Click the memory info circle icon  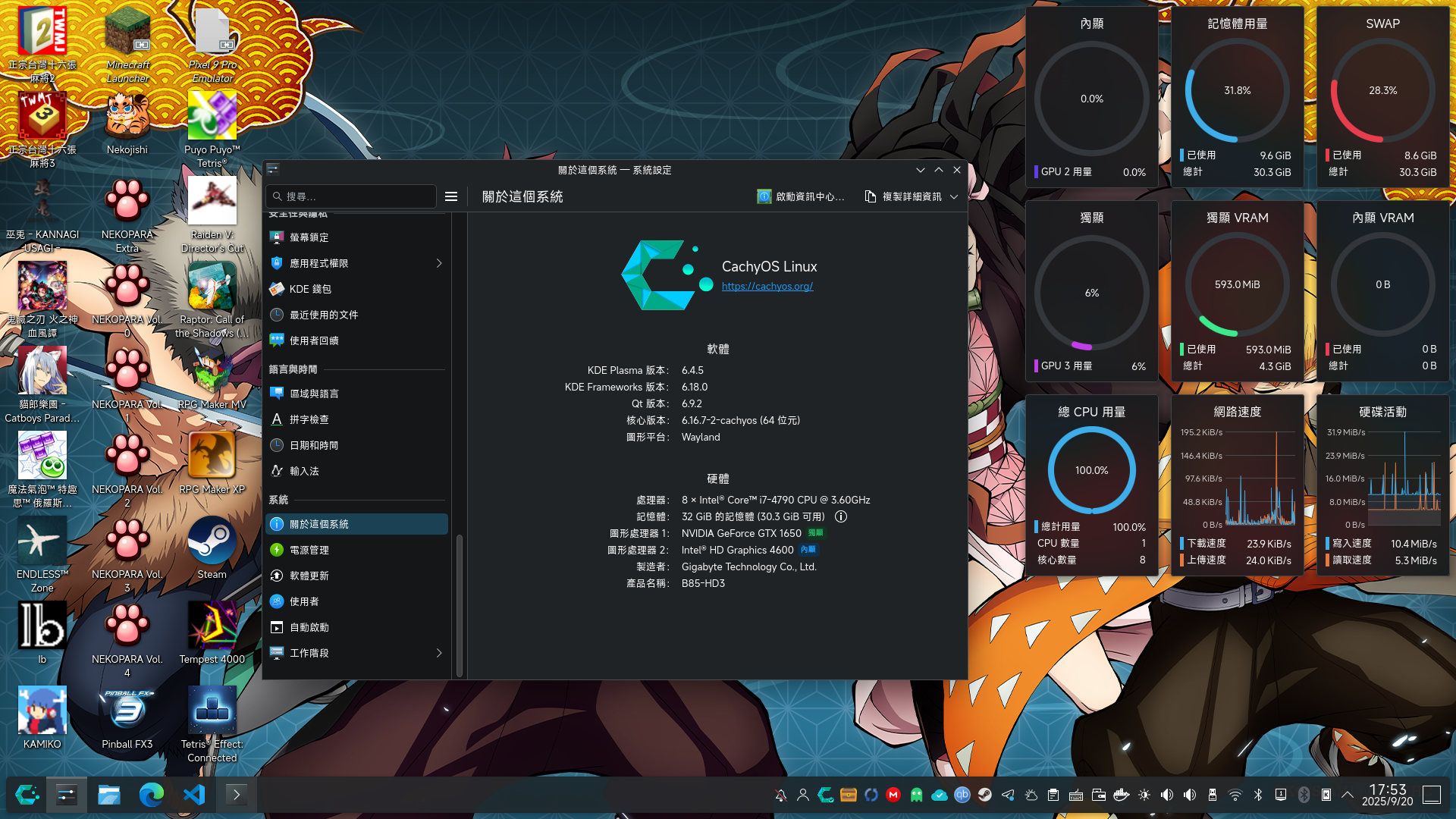(x=841, y=516)
